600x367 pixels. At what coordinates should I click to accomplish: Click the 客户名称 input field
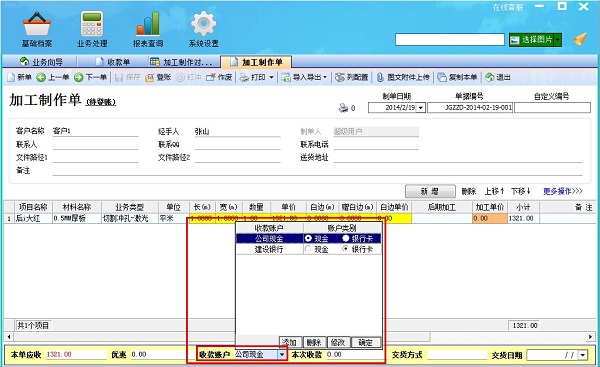click(x=95, y=131)
